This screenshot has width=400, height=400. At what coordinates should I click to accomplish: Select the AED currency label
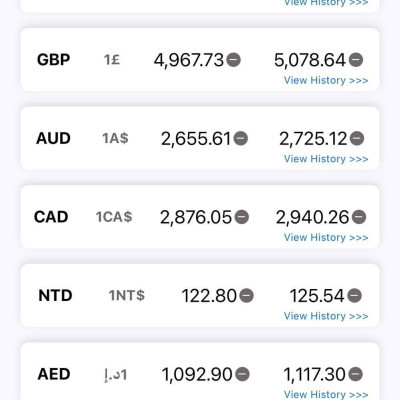pos(54,374)
